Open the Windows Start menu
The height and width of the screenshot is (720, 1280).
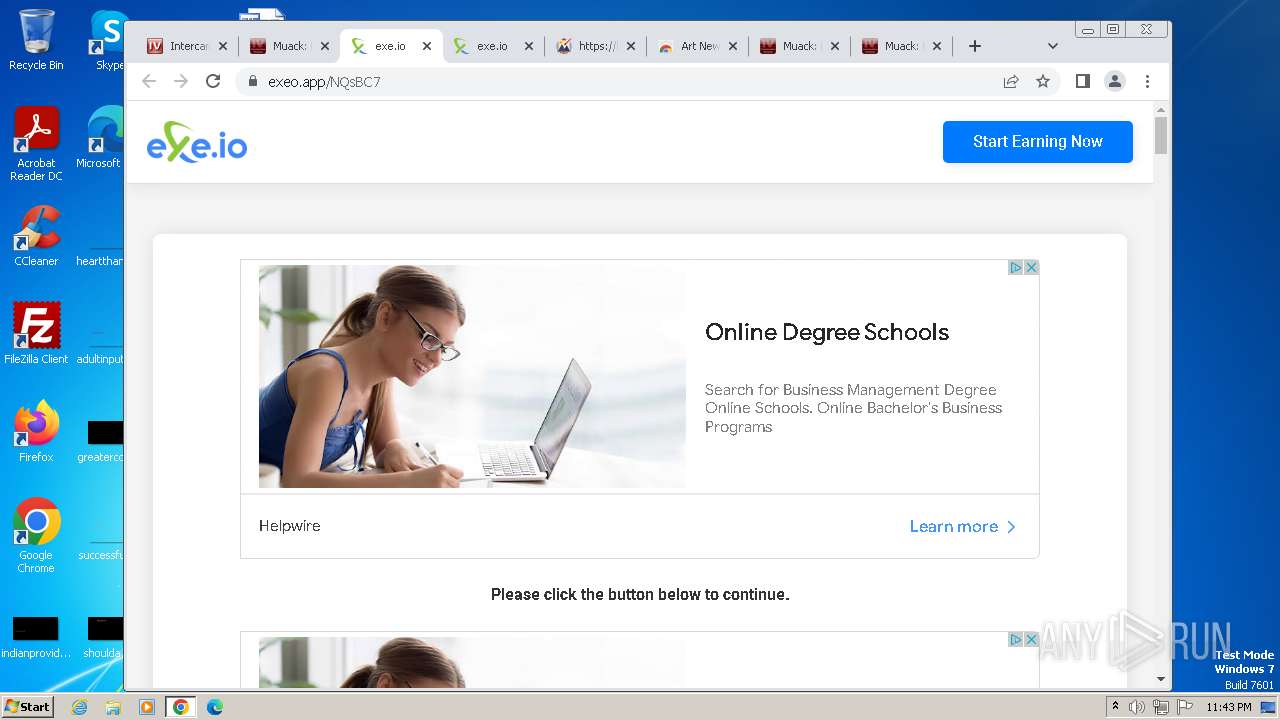[x=28, y=706]
